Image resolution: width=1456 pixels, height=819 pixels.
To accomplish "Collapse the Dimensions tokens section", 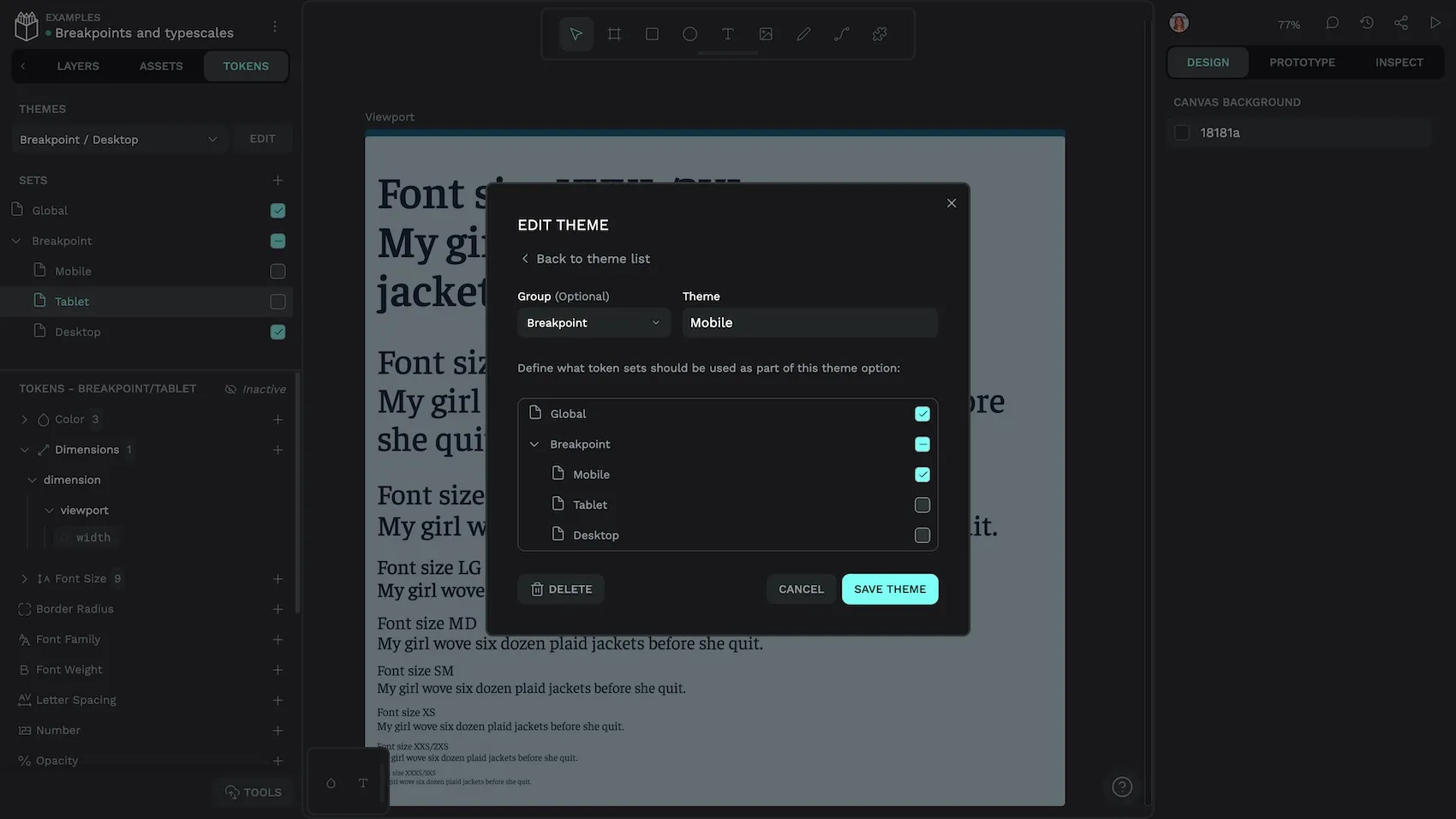I will [24, 450].
